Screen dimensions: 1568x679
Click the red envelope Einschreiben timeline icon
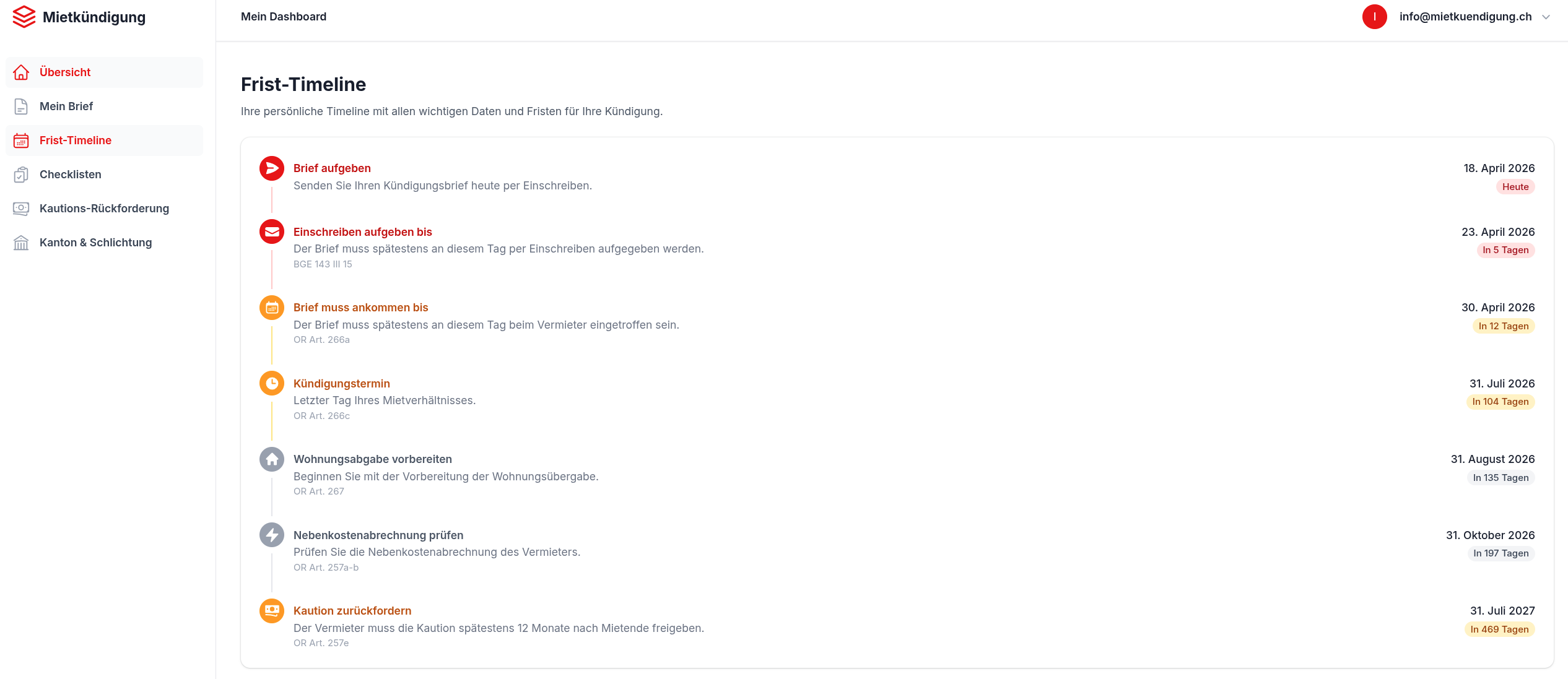tap(271, 232)
